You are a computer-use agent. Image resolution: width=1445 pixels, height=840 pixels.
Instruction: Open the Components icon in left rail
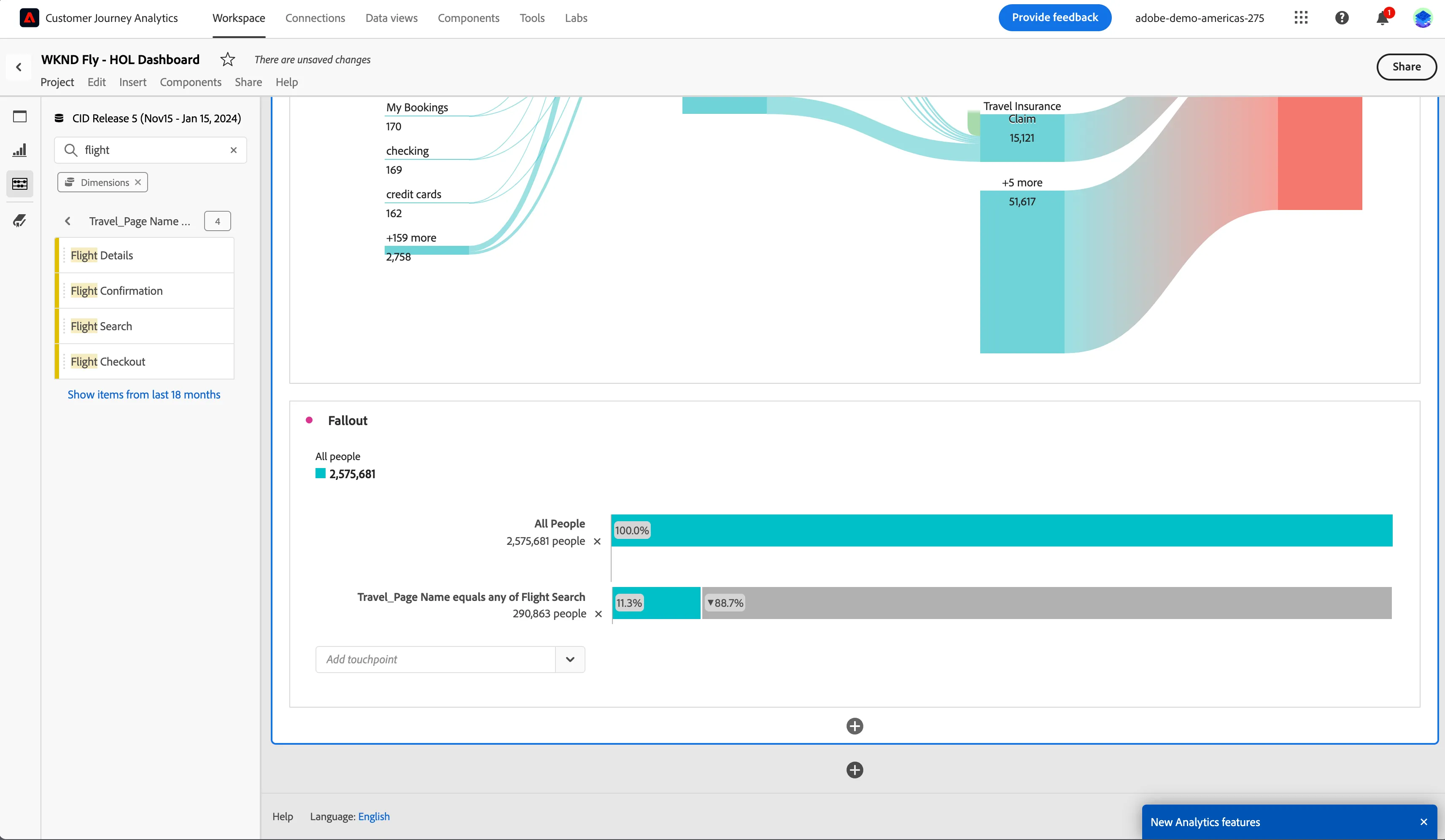(x=20, y=184)
